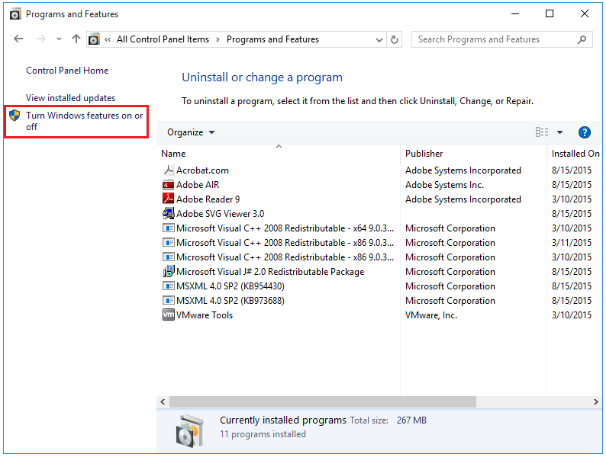Select the VMware Tools entry name
Screen dimensions: 606x460
click(204, 315)
